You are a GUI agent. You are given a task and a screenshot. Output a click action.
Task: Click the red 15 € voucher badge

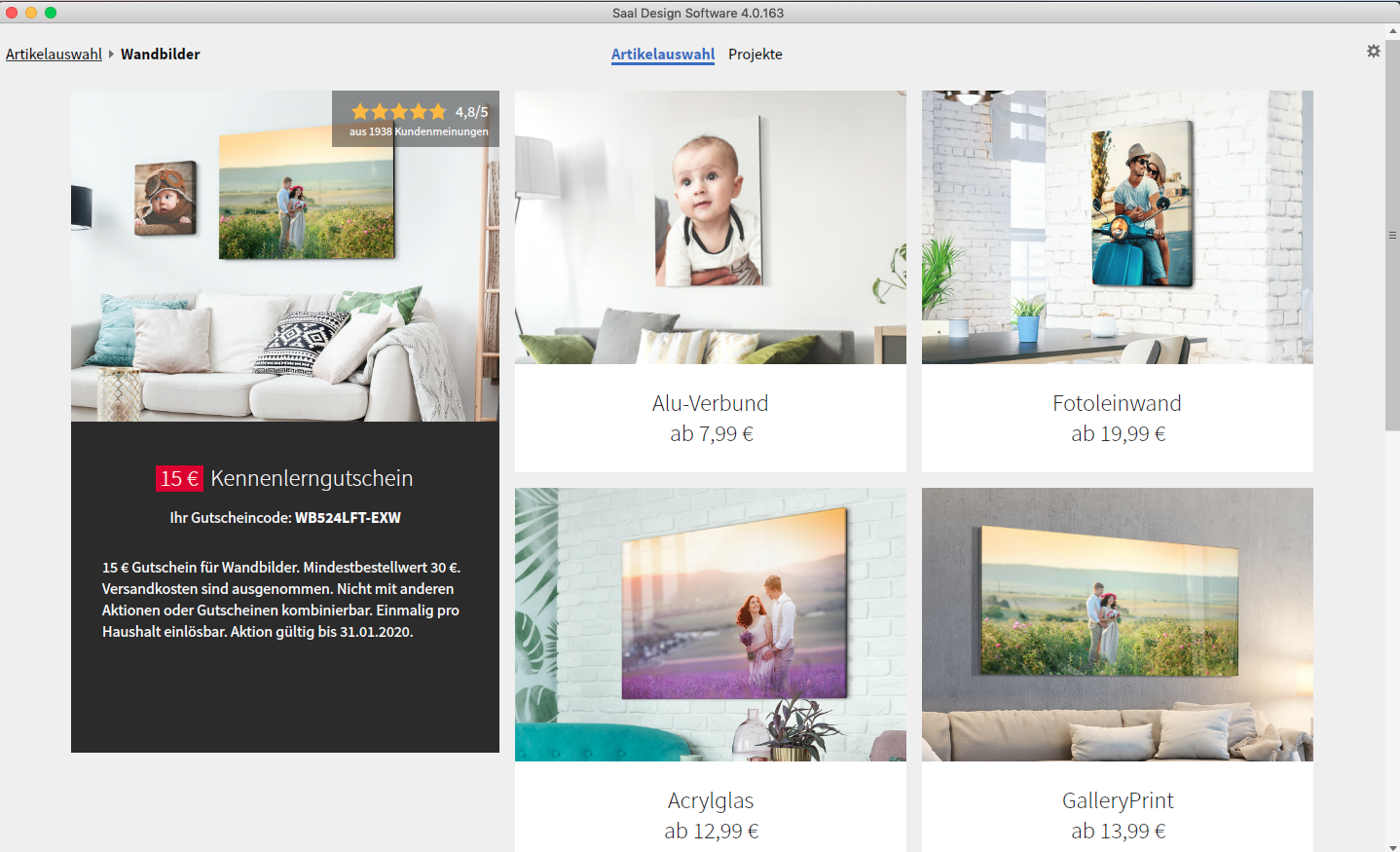click(179, 478)
